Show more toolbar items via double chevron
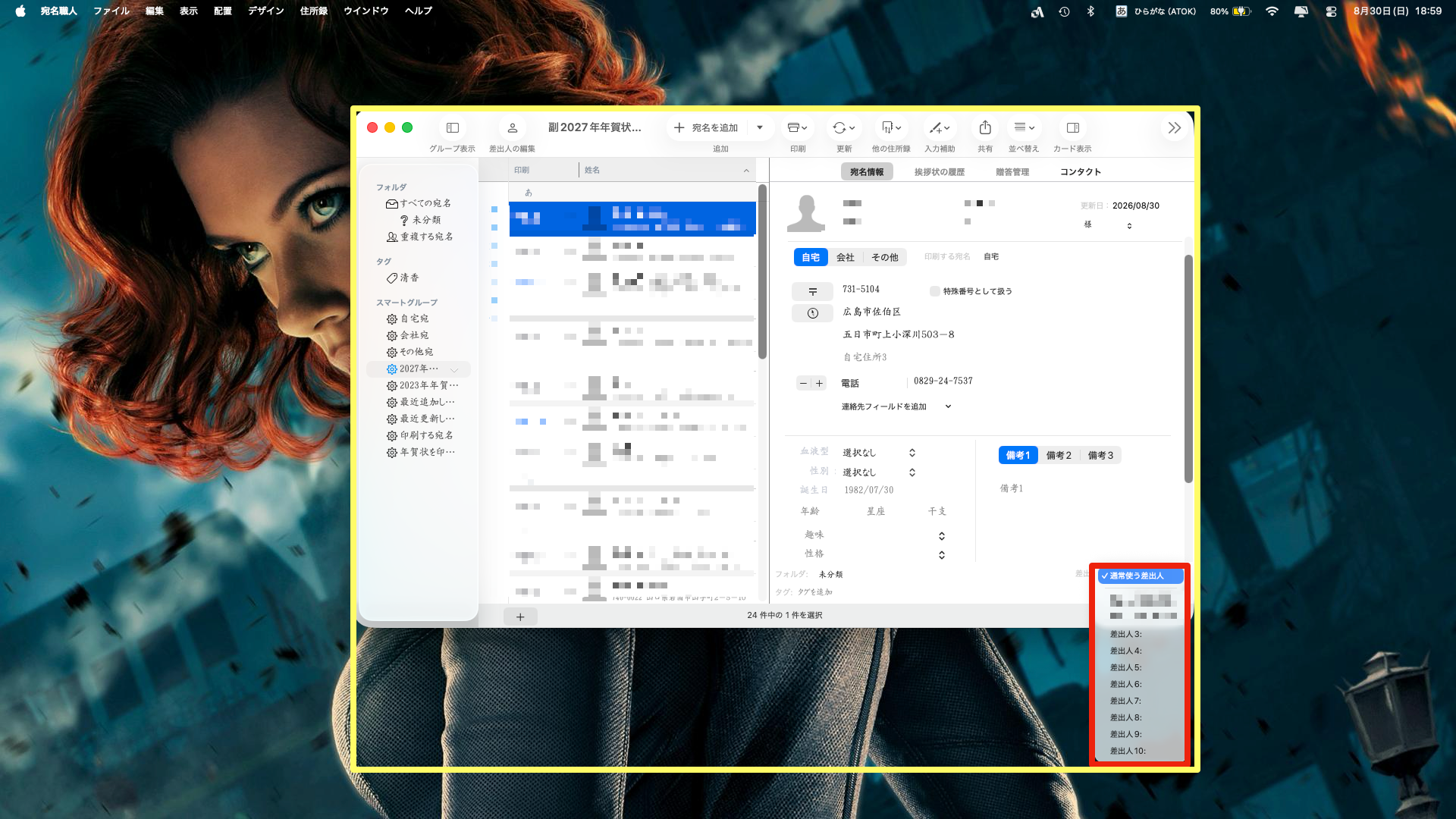 click(1175, 127)
